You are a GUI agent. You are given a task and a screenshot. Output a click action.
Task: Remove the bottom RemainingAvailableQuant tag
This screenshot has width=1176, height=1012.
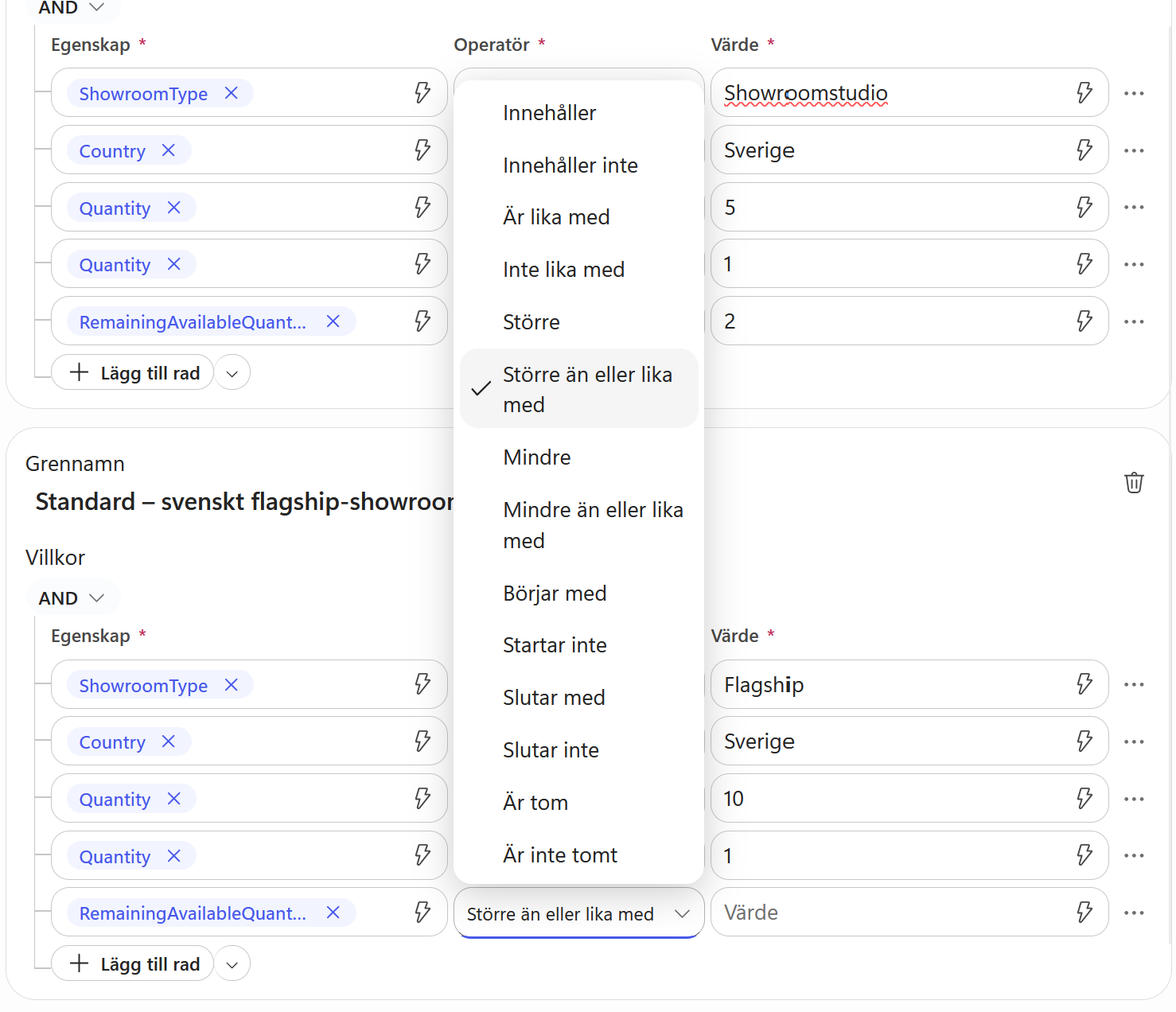(x=333, y=913)
